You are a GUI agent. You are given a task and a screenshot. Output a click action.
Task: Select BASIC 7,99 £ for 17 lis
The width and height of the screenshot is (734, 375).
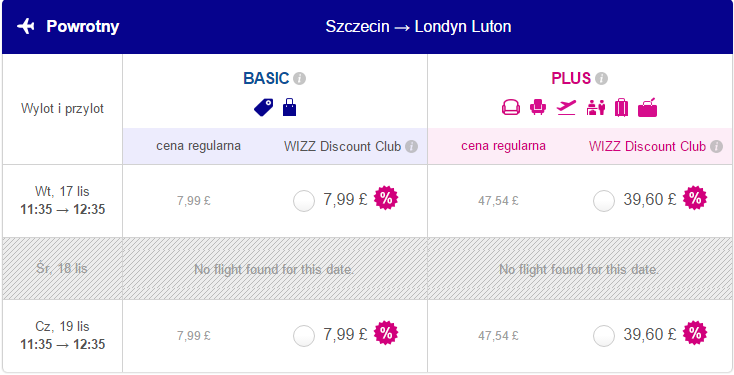click(304, 201)
